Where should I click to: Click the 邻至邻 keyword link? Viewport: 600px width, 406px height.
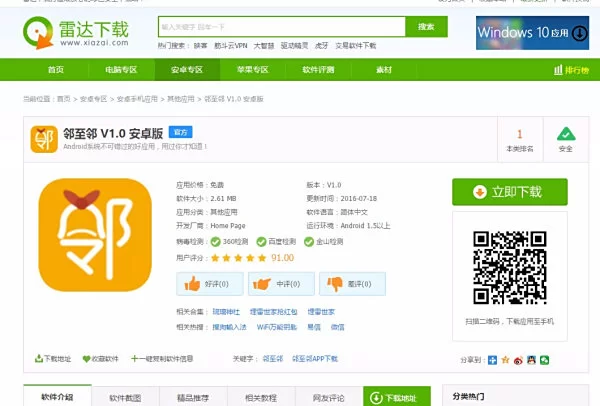(273, 359)
